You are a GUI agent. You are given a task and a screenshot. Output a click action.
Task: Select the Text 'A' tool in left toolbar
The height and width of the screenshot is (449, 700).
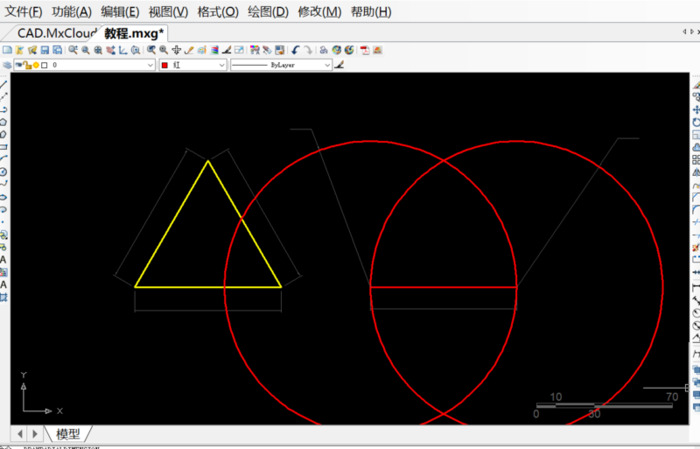tap(4, 259)
